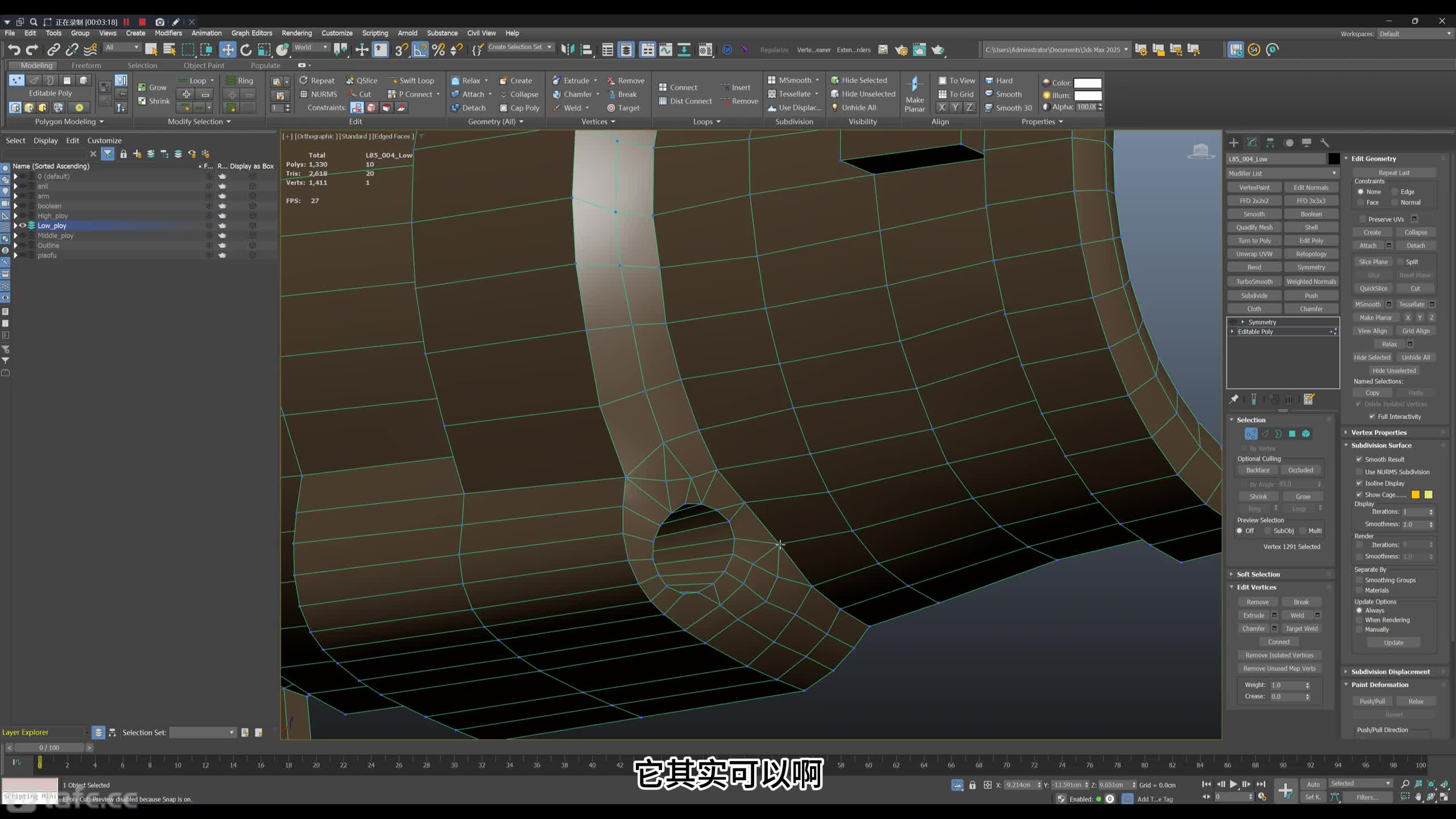Click the QuickSlice button in Edit Geometry
The height and width of the screenshot is (819, 1456).
click(1373, 289)
